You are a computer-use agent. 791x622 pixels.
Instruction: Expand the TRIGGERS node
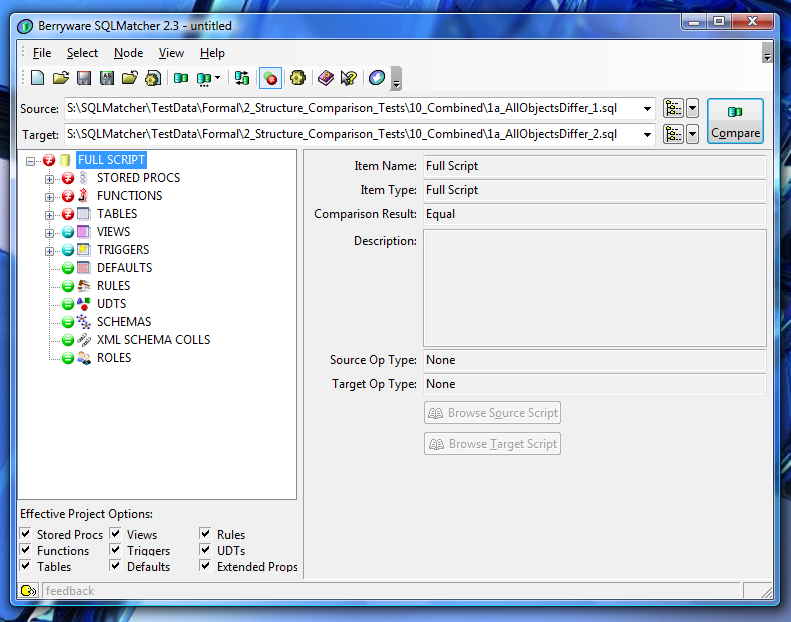pyautogui.click(x=49, y=251)
